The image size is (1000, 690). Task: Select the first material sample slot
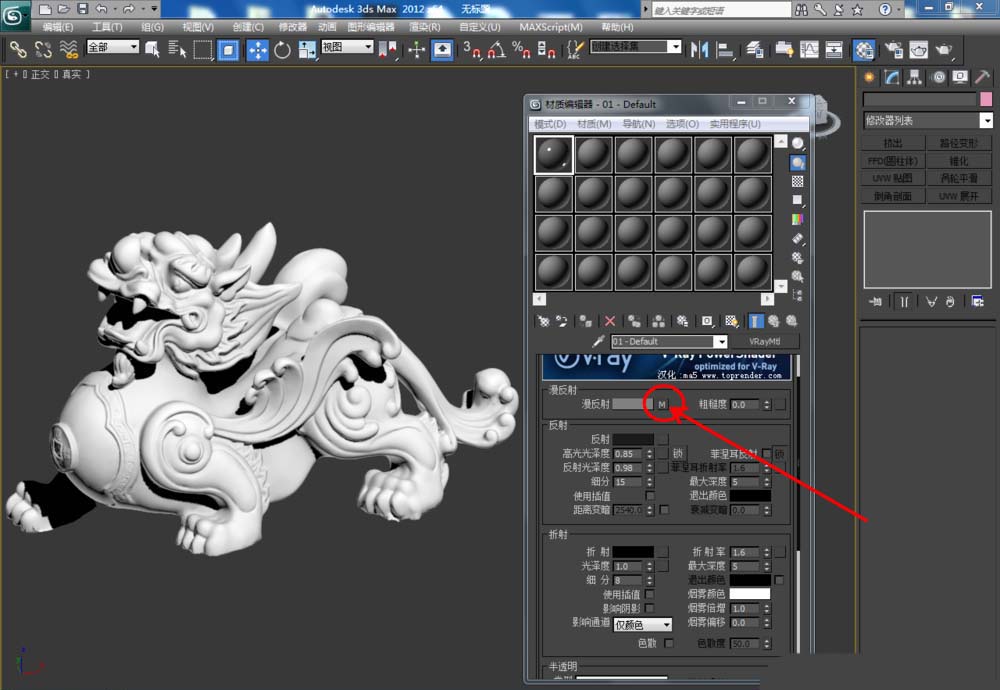[x=553, y=154]
